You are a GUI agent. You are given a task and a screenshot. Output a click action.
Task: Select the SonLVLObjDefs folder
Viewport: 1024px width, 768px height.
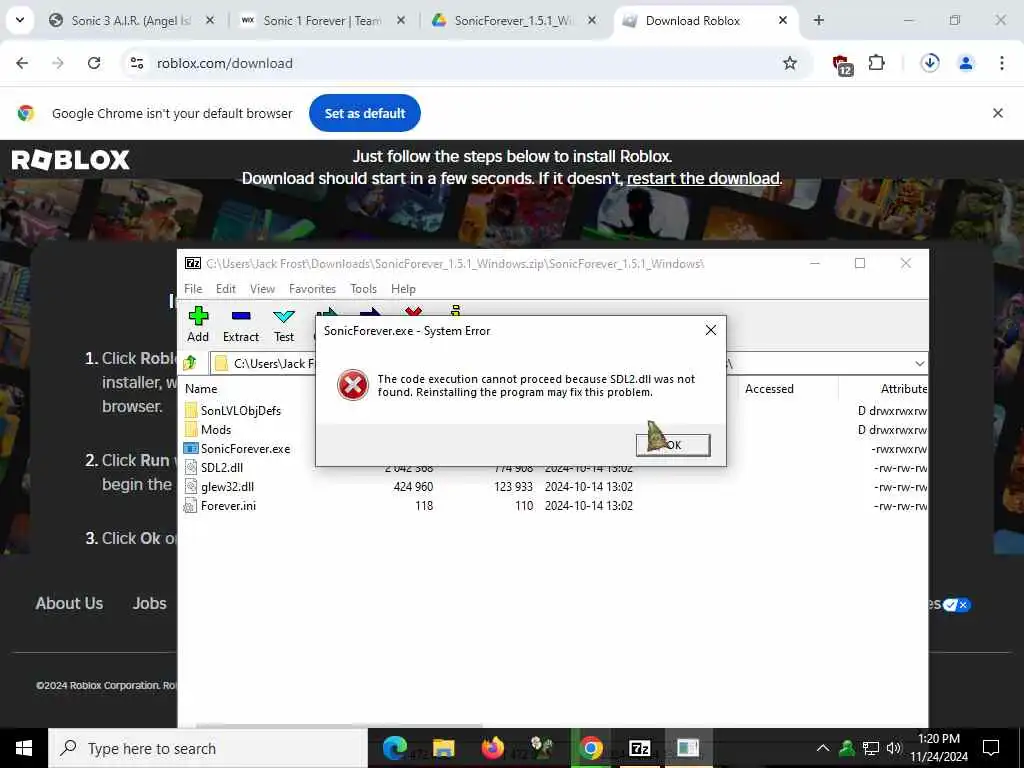[232, 410]
